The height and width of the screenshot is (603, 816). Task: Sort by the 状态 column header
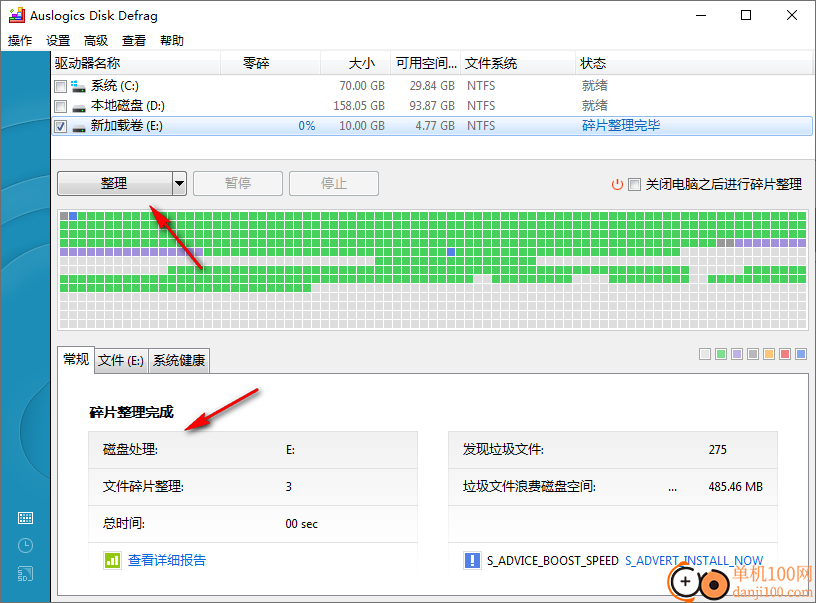click(x=694, y=63)
